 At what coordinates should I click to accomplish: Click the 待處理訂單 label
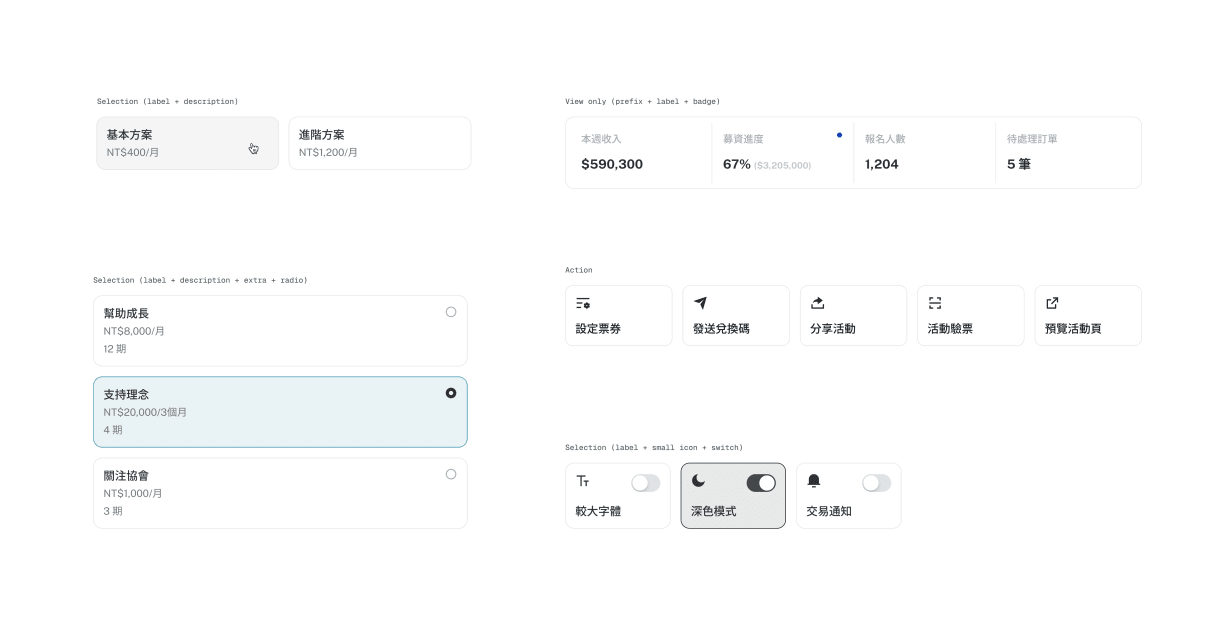point(1032,139)
